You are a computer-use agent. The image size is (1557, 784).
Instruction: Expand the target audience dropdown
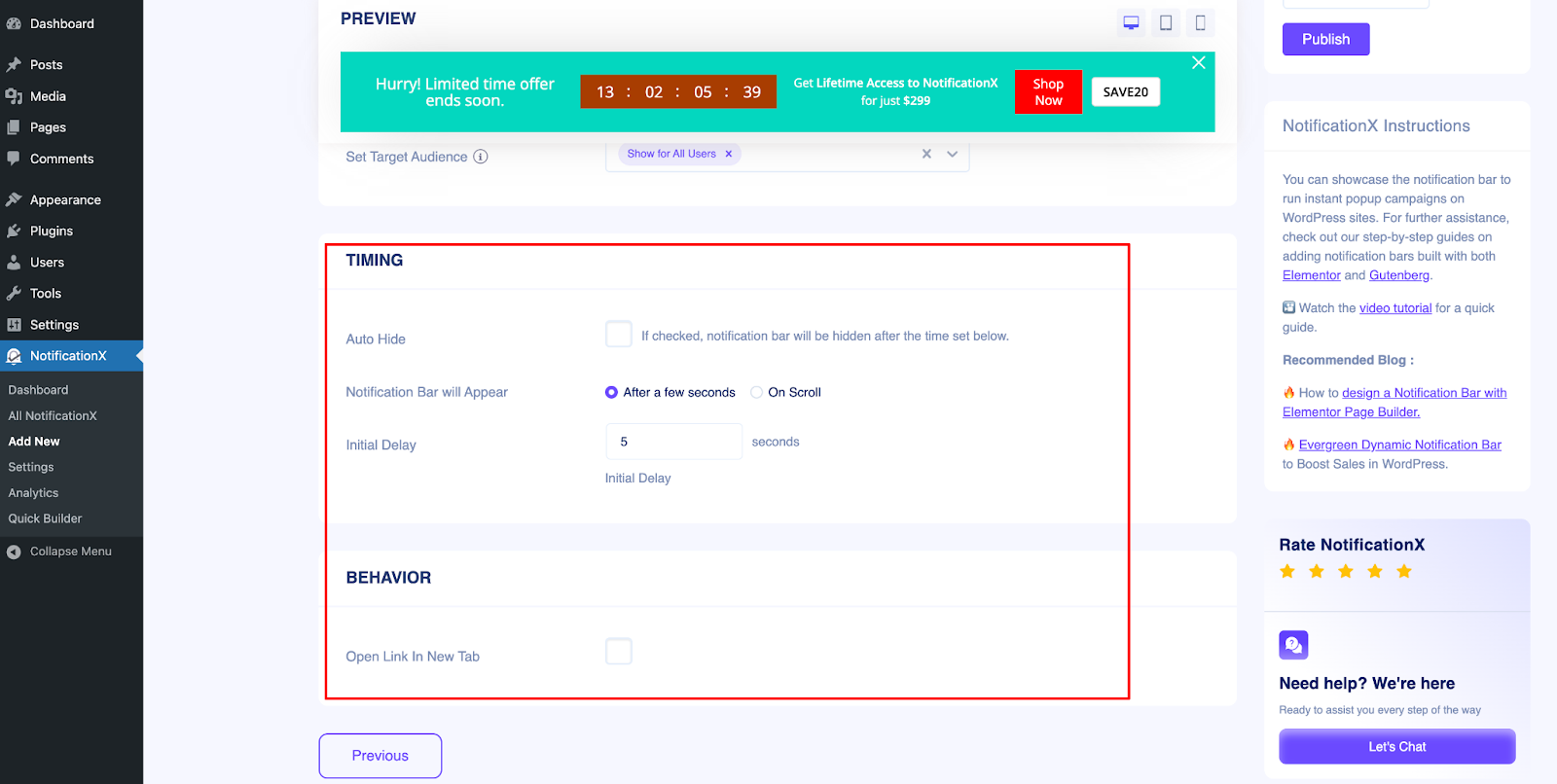(953, 154)
